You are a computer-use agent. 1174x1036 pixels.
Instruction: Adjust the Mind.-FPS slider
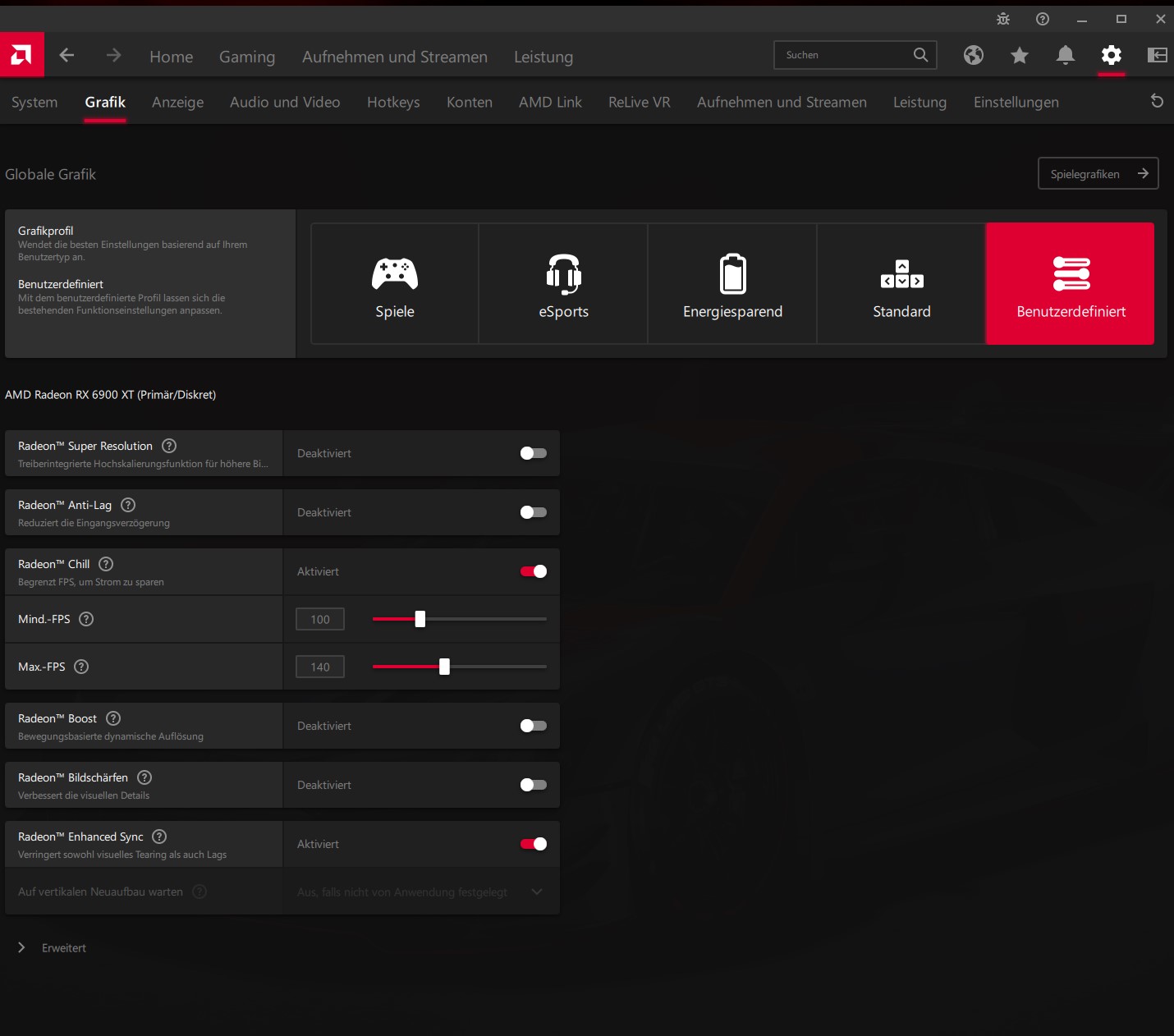[x=420, y=619]
